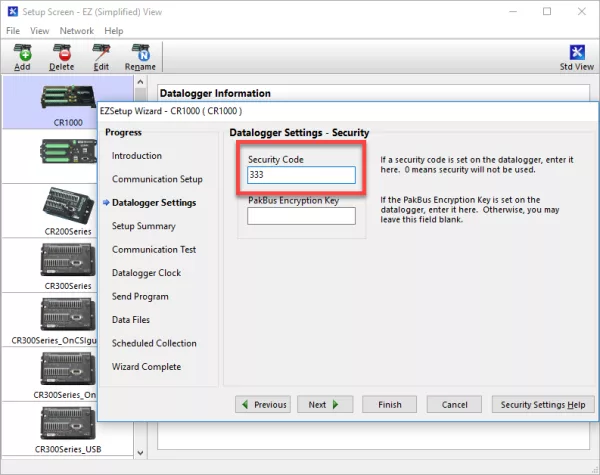Go to Datalogger Clock step
This screenshot has height=475, width=600.
coord(146,273)
